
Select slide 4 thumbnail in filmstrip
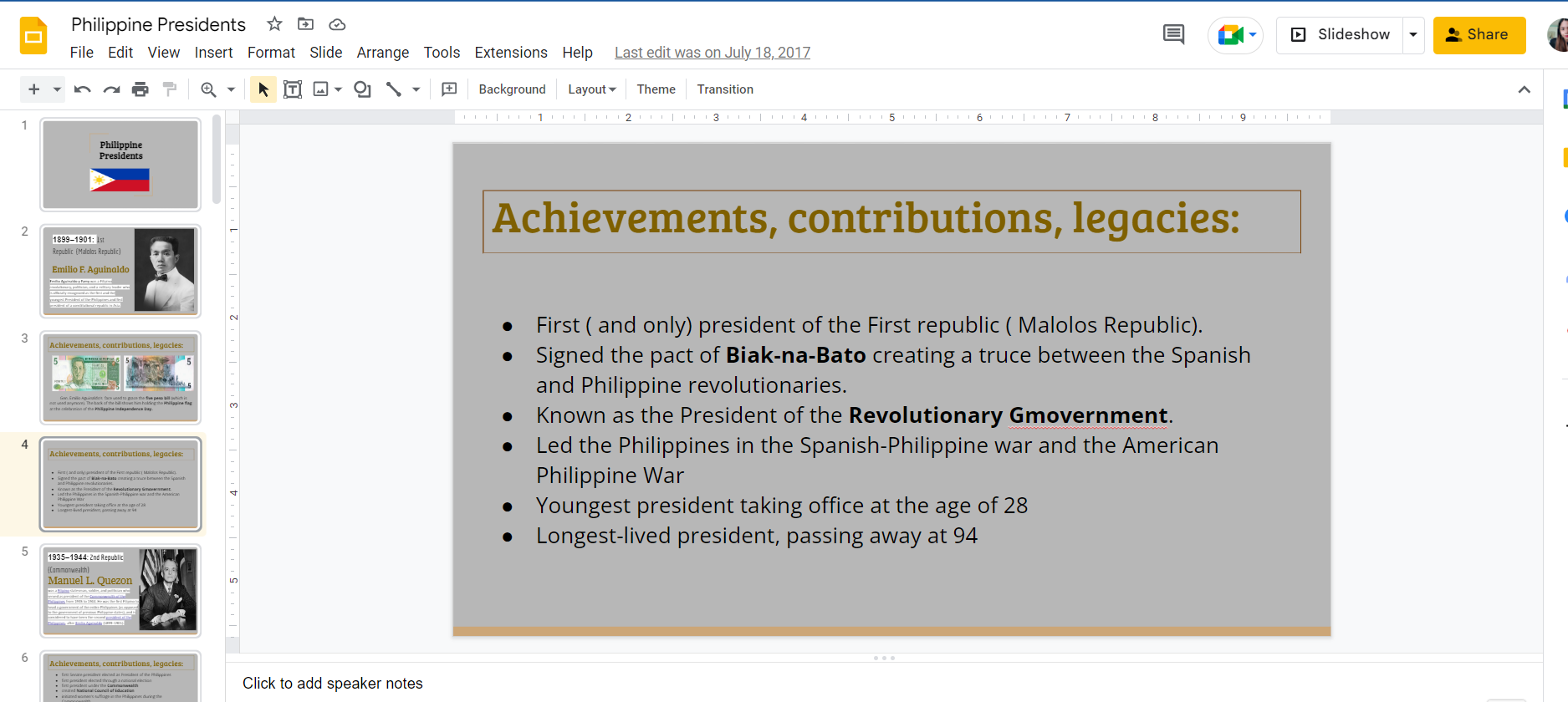[121, 485]
